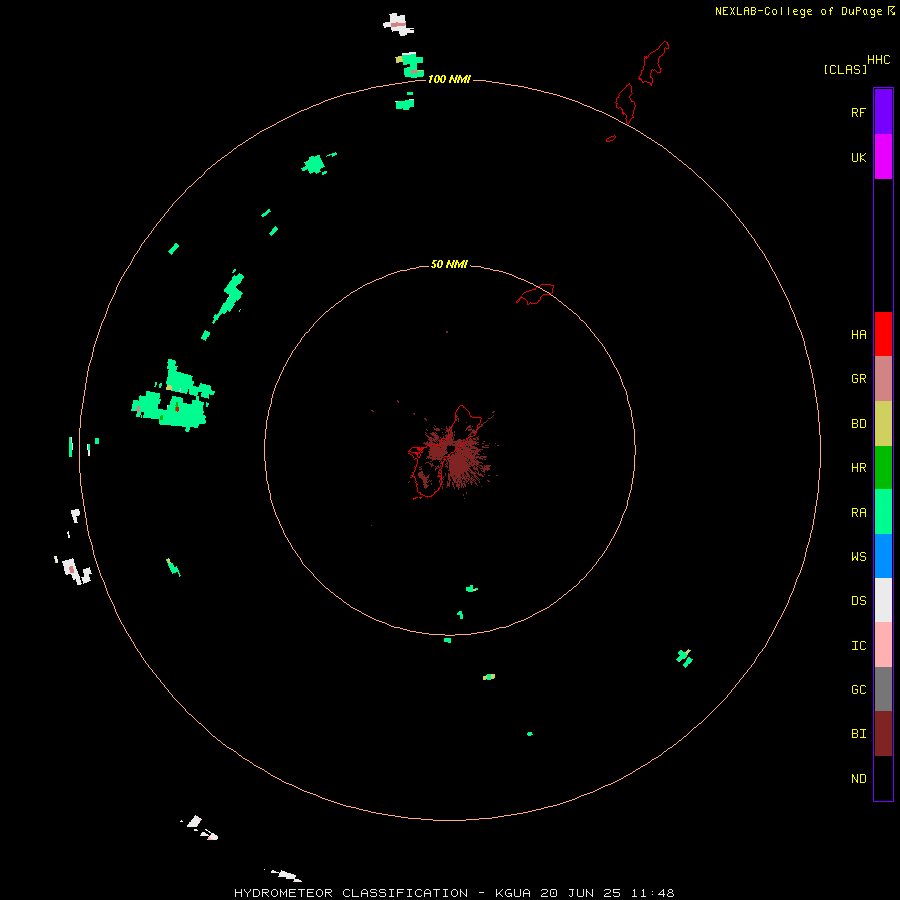The width and height of the screenshot is (900, 900).
Task: Click the ND black legend swatch
Action: click(x=883, y=778)
